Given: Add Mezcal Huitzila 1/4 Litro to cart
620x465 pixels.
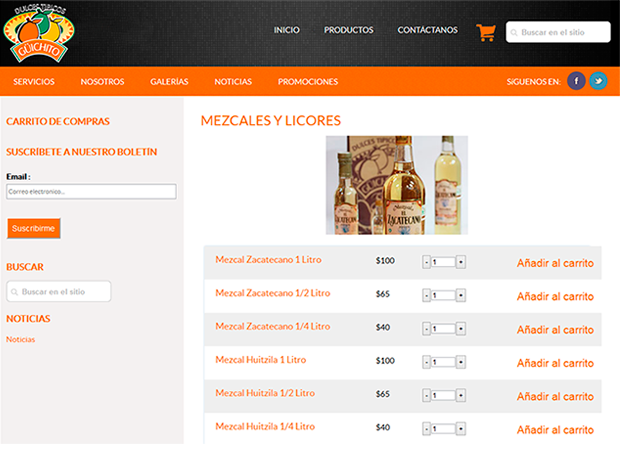Looking at the screenshot, I should click(x=555, y=430).
